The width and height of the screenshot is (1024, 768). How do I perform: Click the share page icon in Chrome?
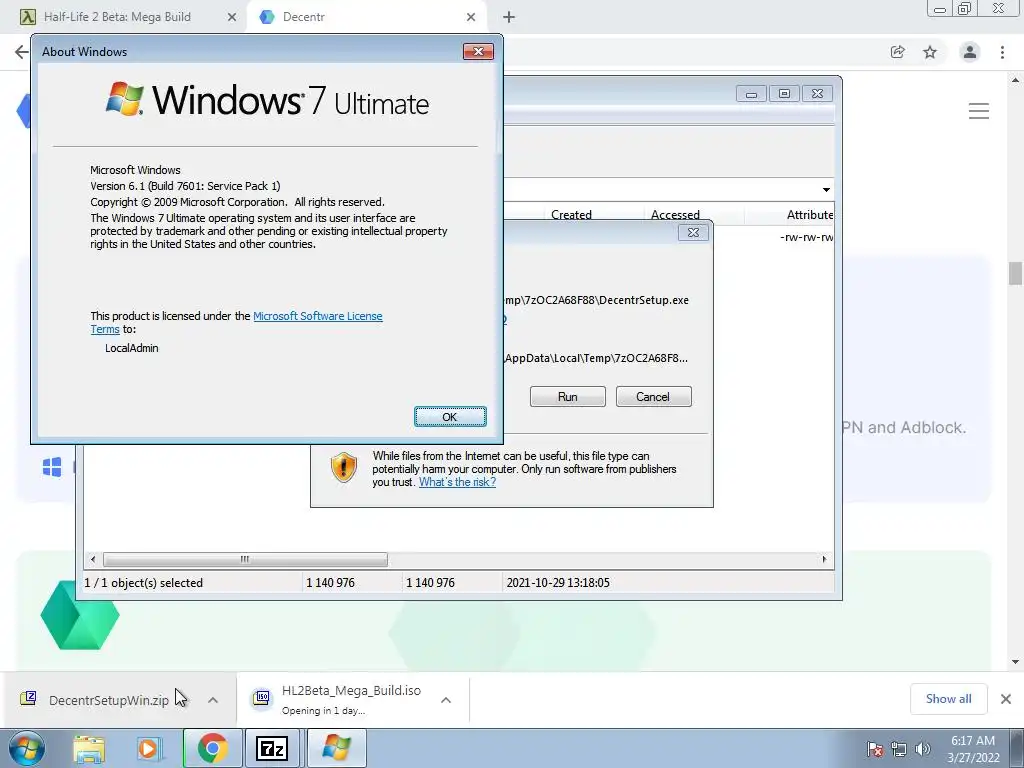click(x=898, y=52)
